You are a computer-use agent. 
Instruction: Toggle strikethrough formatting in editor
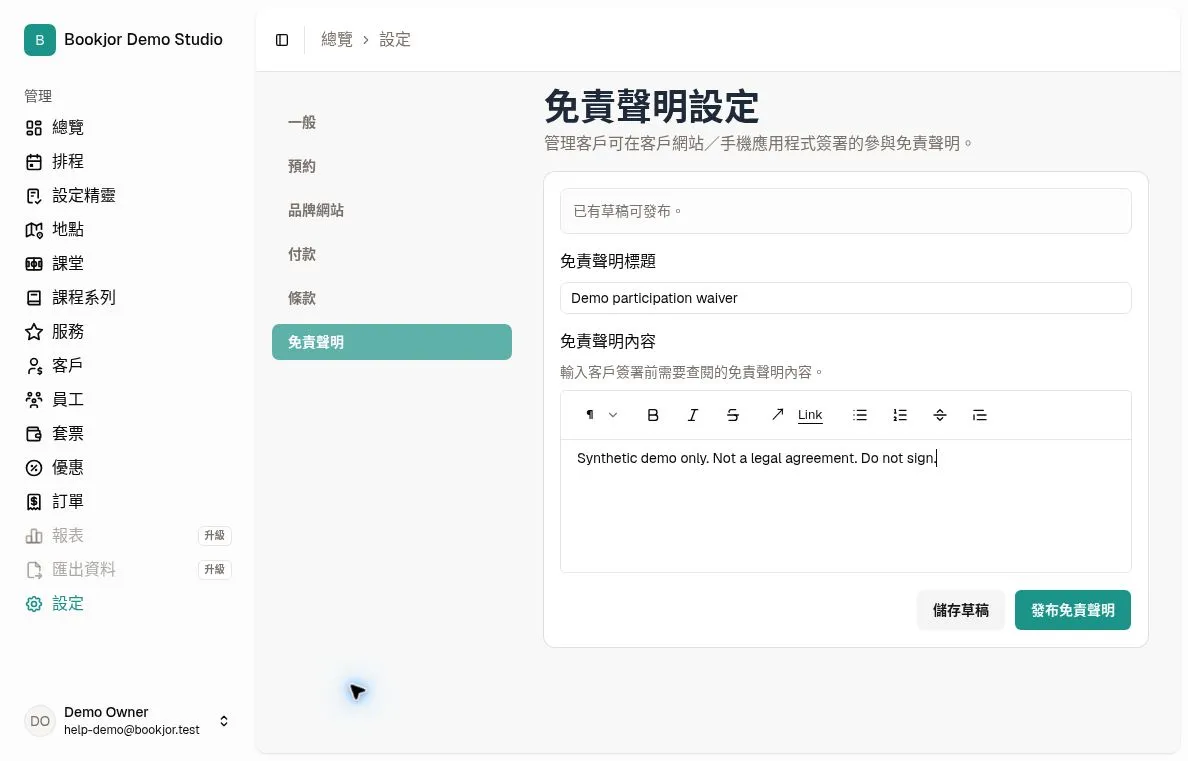point(733,415)
